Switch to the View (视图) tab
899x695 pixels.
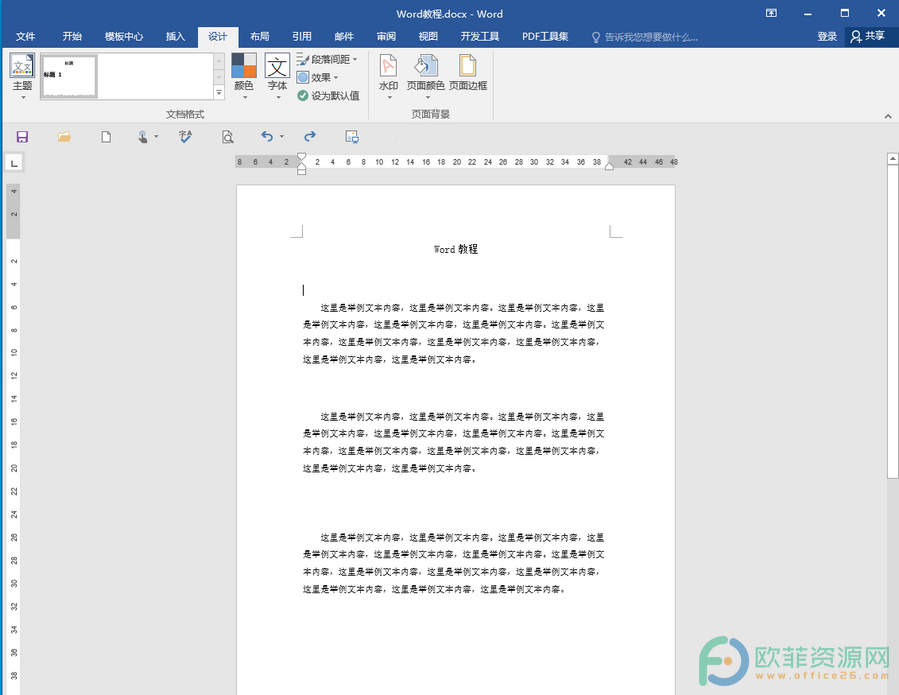click(428, 37)
